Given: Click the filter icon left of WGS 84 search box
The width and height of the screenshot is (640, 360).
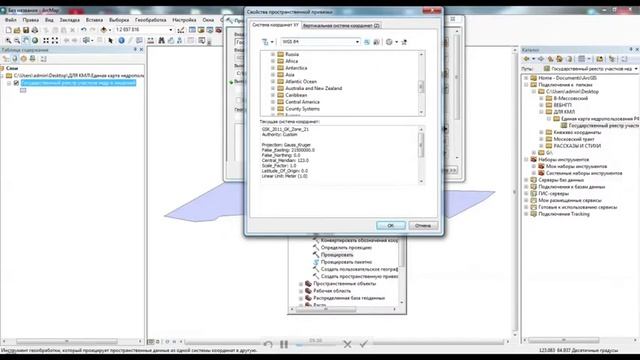Looking at the screenshot, I should point(265,42).
